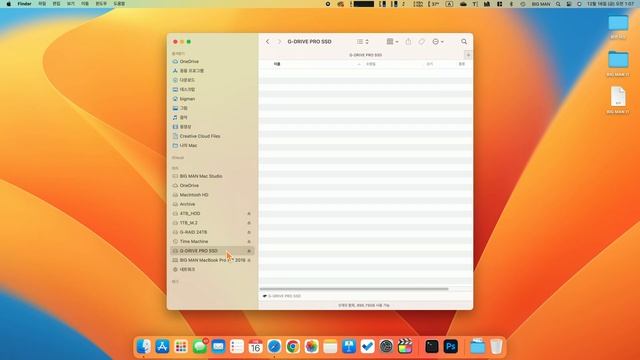Select Macintosh HD in sidebar
Viewport: 640px width, 360px height.
coord(194,195)
